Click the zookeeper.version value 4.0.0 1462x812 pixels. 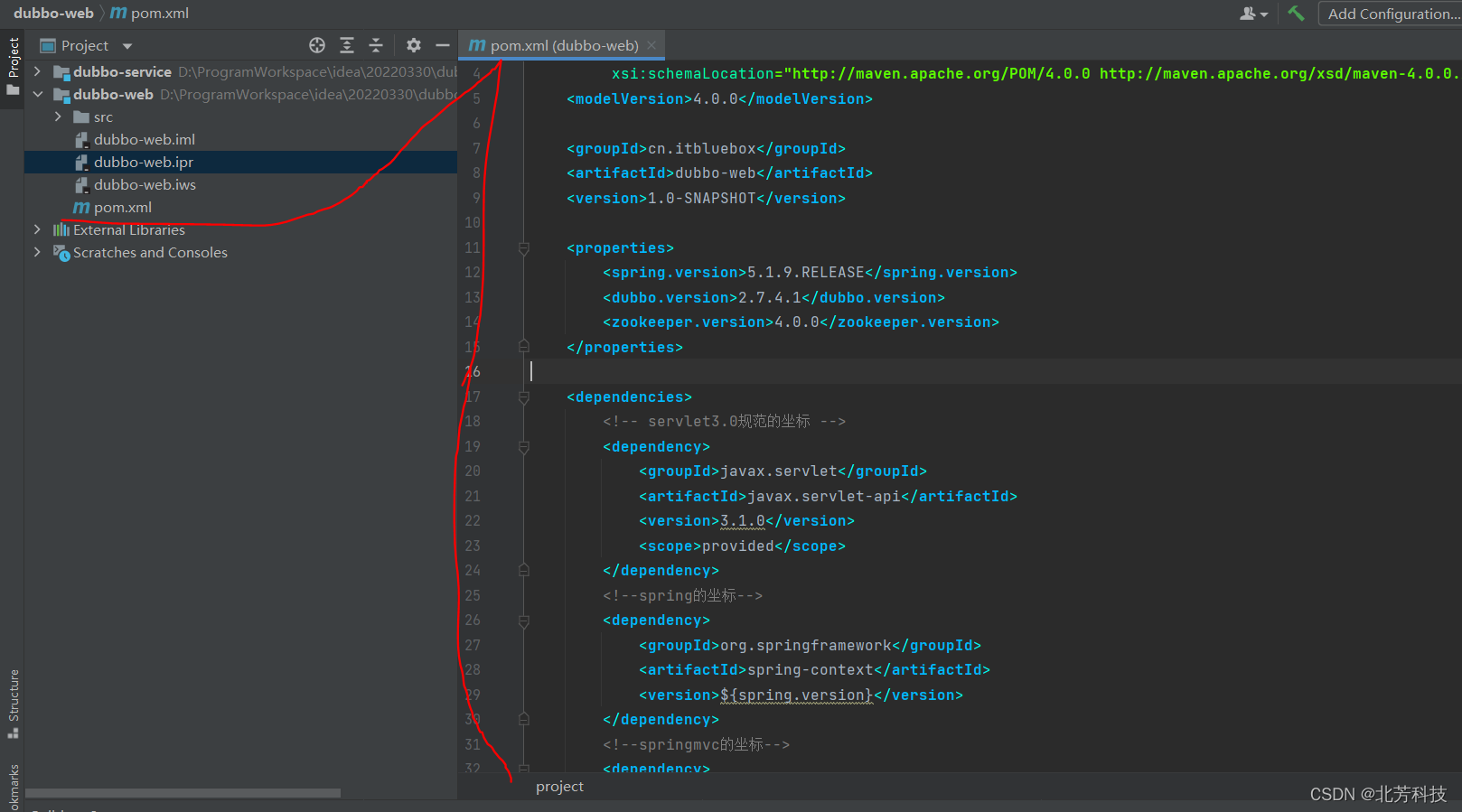coord(796,322)
